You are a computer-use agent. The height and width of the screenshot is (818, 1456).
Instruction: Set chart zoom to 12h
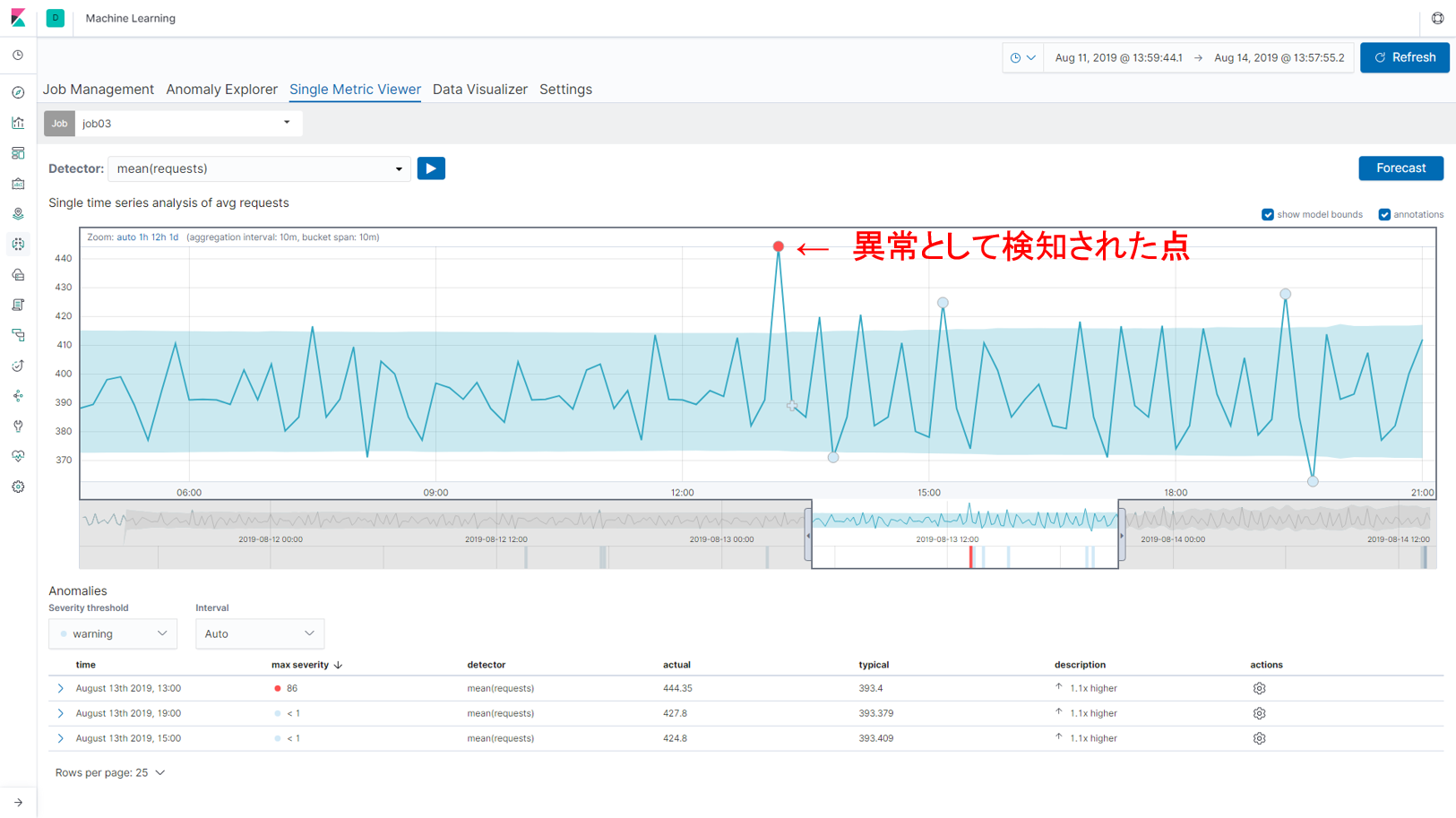click(158, 237)
